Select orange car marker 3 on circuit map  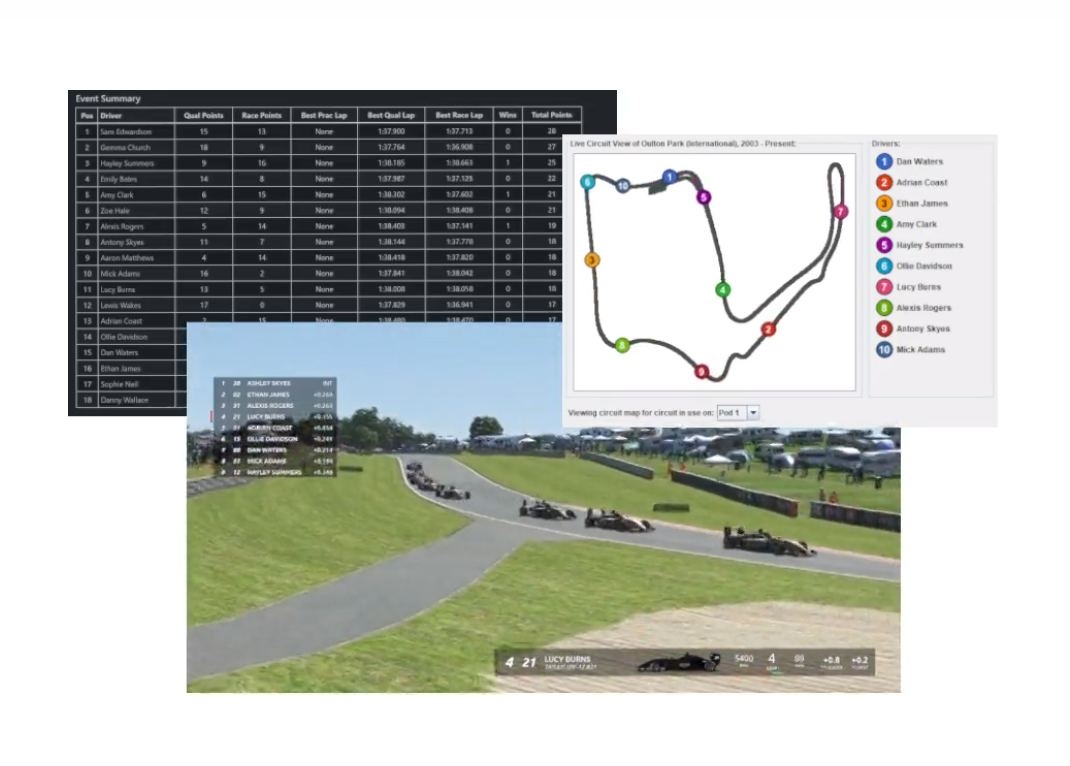click(592, 260)
